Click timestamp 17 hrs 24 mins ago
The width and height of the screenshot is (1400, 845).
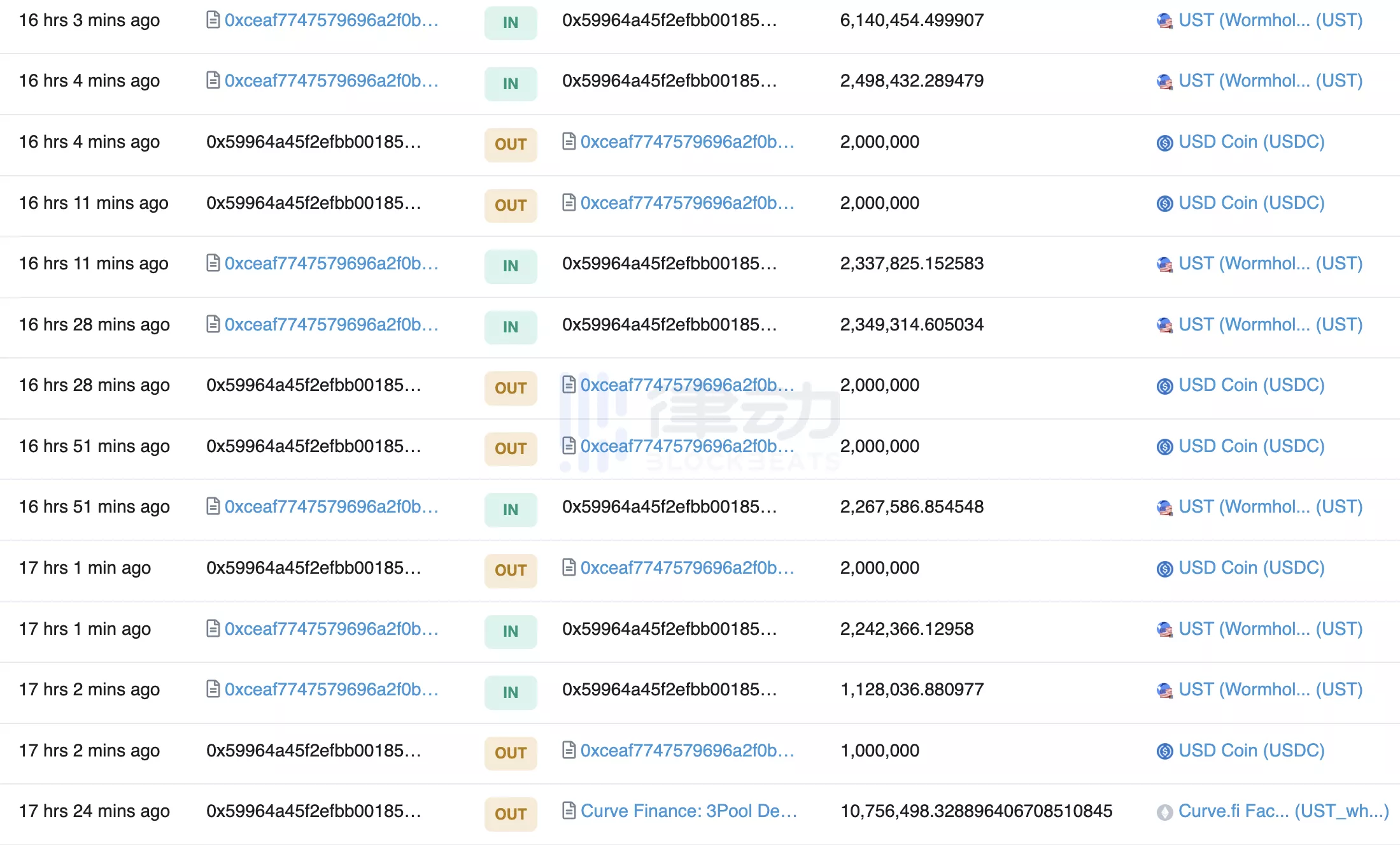[x=94, y=811]
